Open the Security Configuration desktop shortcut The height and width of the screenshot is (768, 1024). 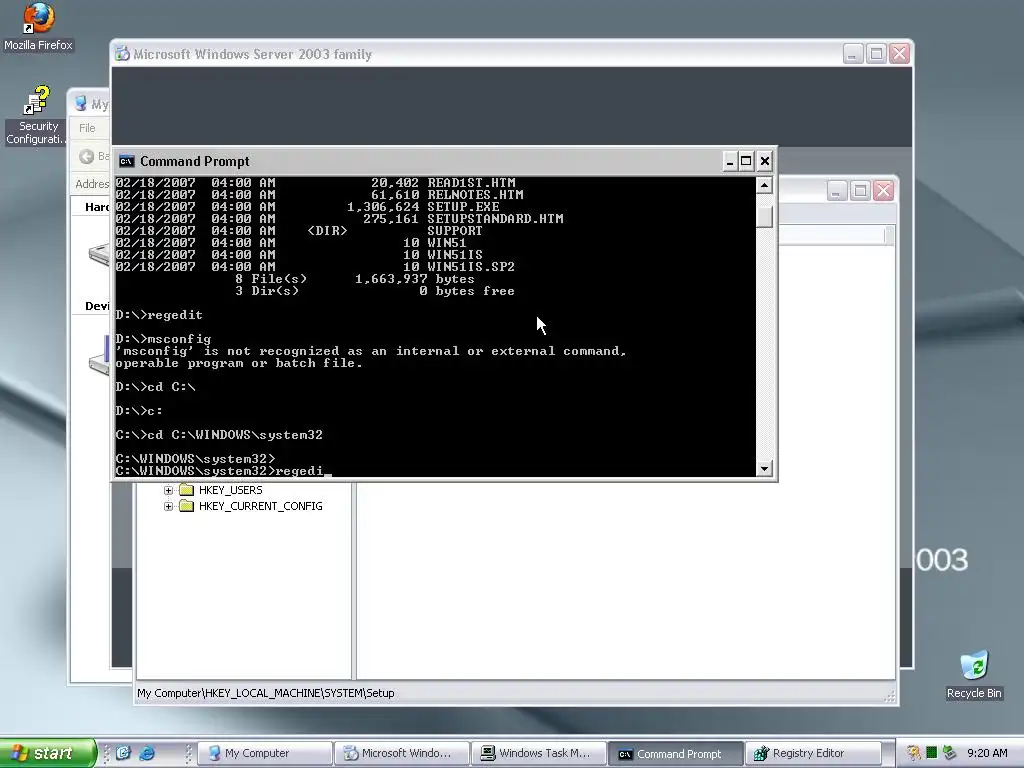tap(37, 116)
